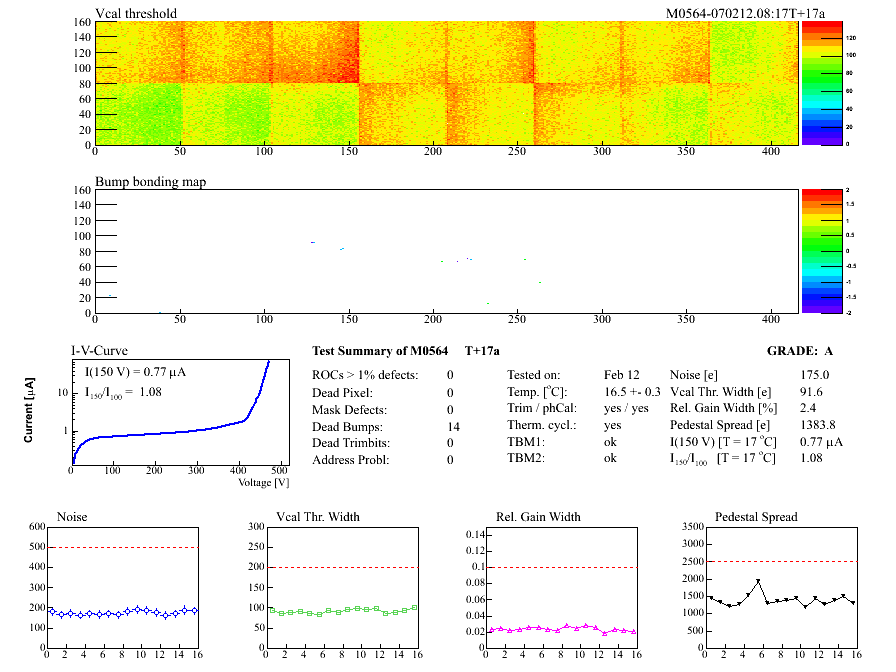
Task: Click the Test Summary of M0564 heading
Action: (x=377, y=351)
